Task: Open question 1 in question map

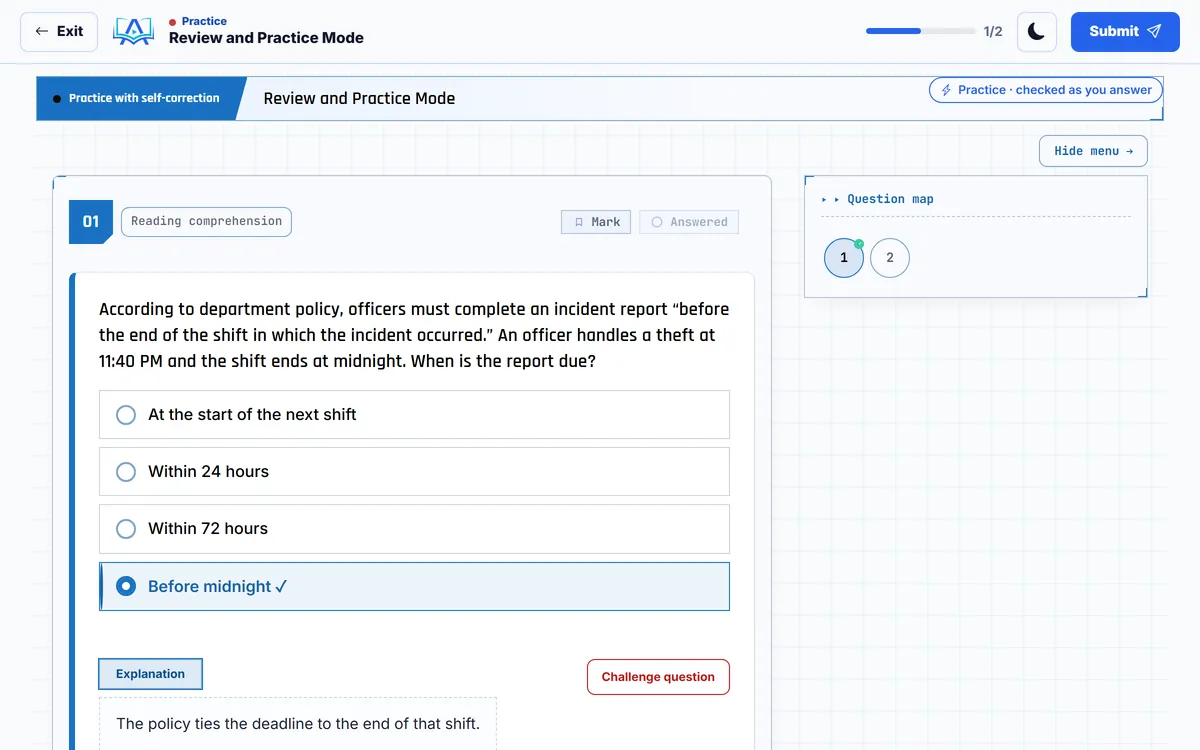Action: (x=844, y=258)
